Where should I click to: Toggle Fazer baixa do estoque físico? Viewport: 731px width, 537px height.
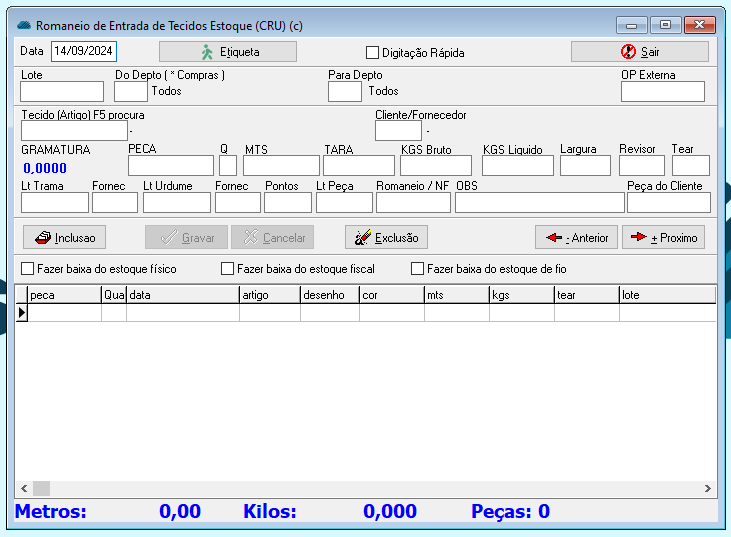[x=27, y=269]
